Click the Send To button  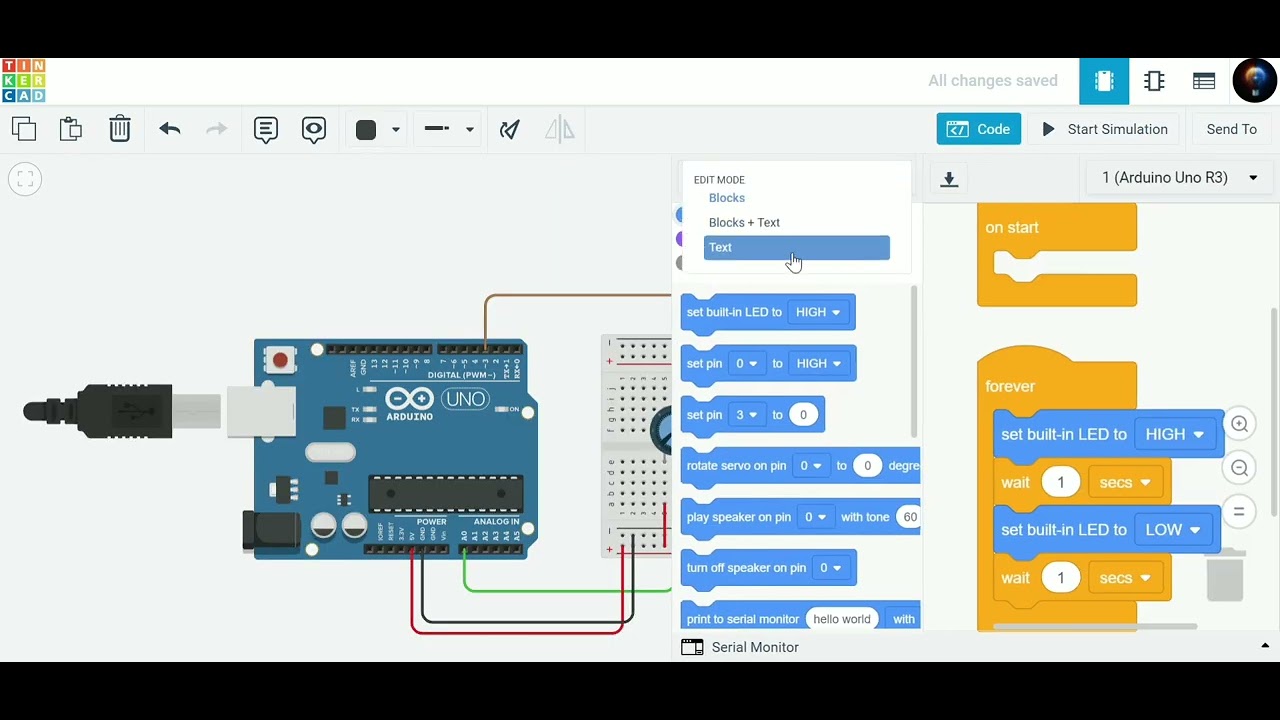pyautogui.click(x=1232, y=129)
